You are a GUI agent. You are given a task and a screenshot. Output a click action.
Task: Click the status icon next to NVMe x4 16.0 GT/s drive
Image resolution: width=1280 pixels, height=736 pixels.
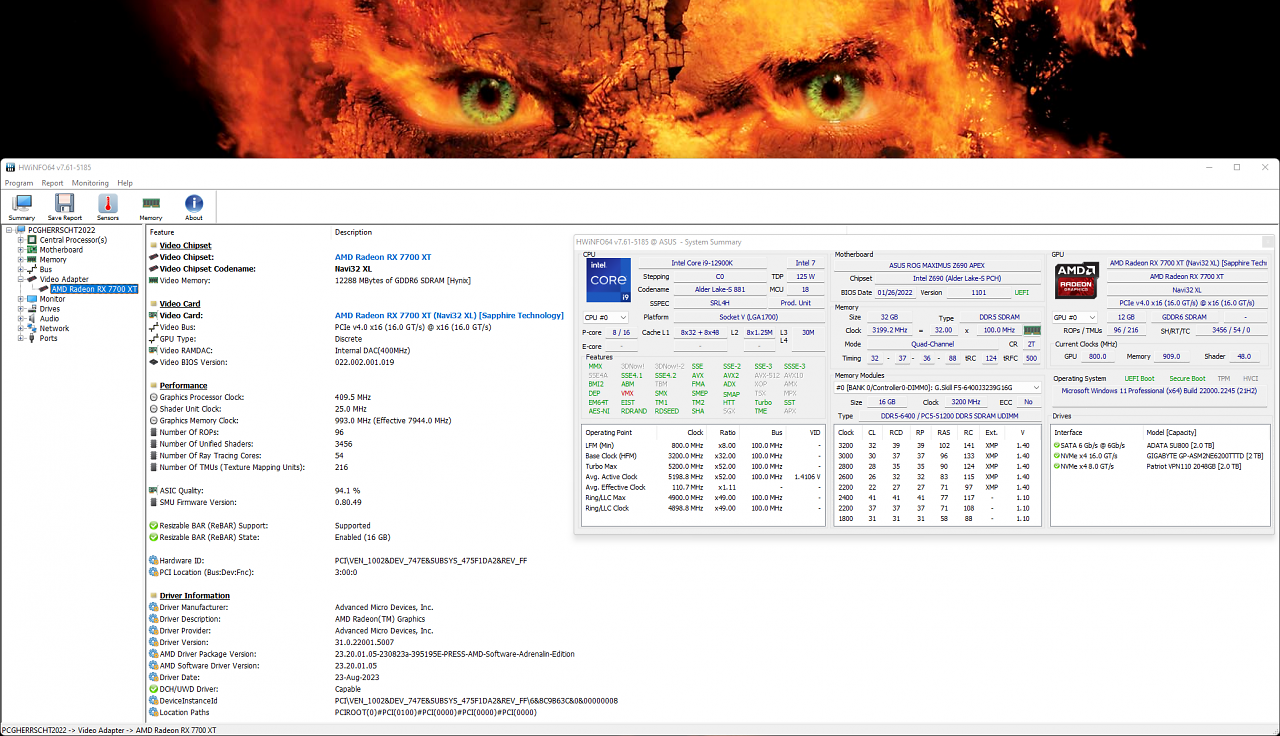coord(1057,456)
